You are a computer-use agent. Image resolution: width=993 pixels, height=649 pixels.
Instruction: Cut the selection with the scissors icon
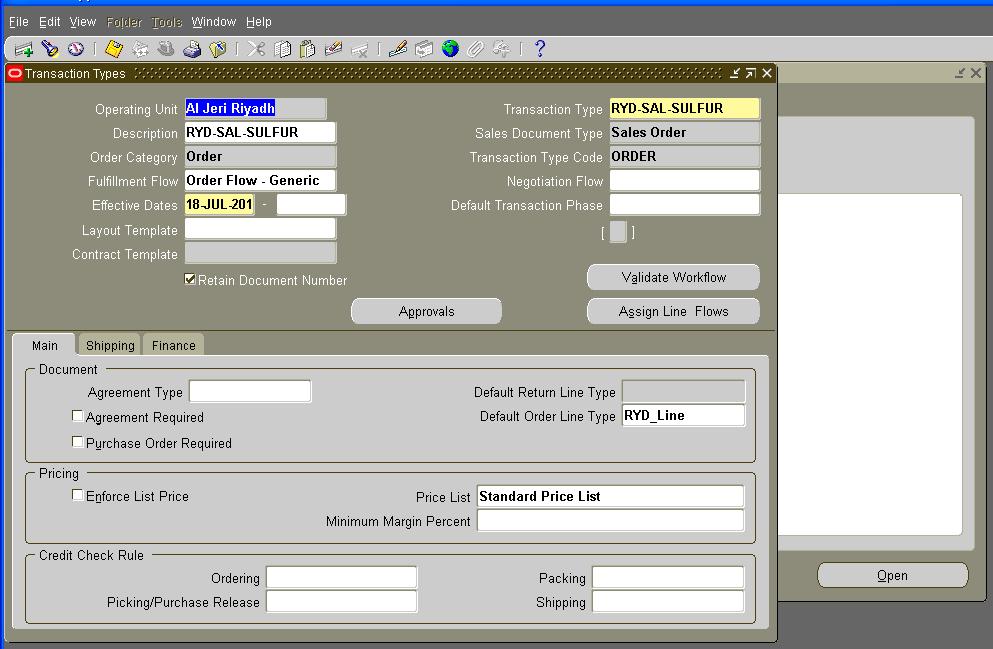[x=255, y=48]
